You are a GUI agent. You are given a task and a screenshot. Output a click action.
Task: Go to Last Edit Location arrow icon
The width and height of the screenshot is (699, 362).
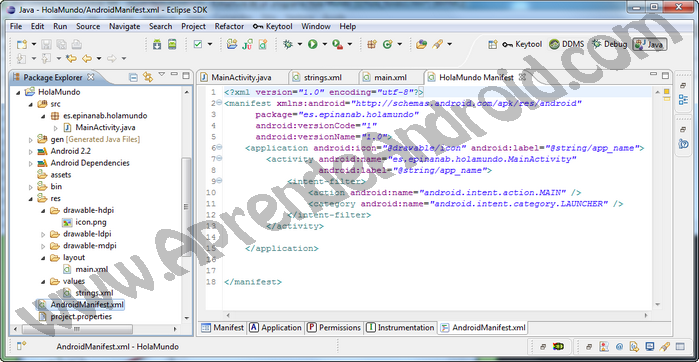71,58
